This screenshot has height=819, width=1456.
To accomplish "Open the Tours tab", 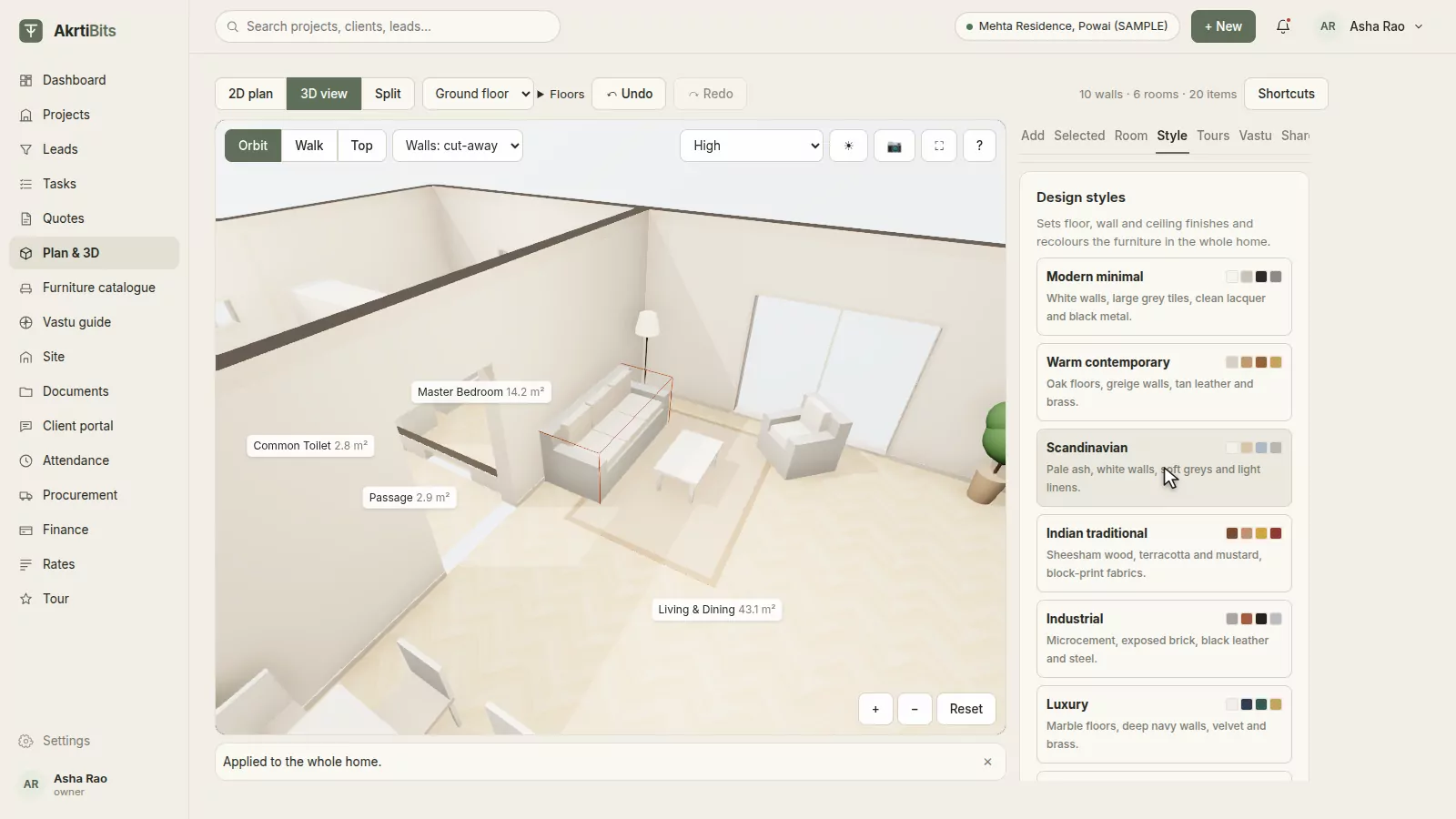I will point(1213,136).
